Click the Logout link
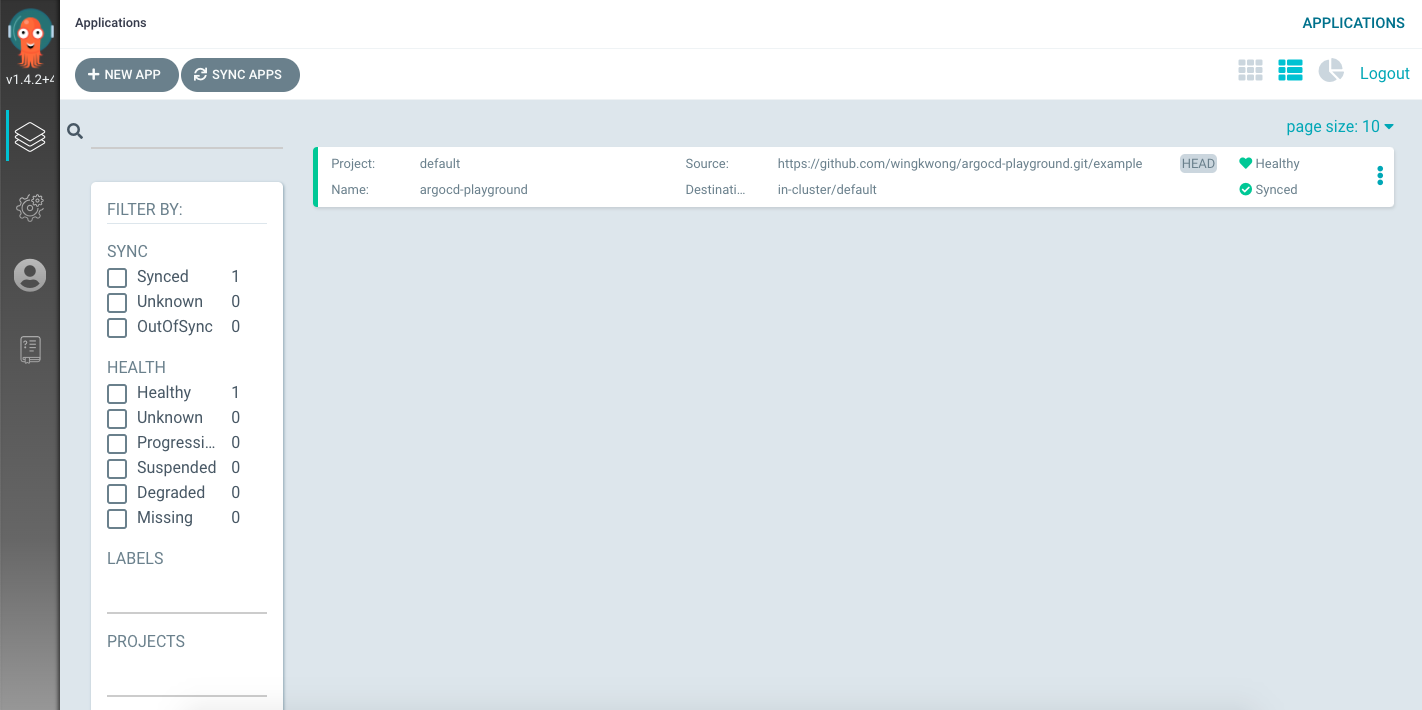Screen dimensions: 1422x710 point(1385,73)
